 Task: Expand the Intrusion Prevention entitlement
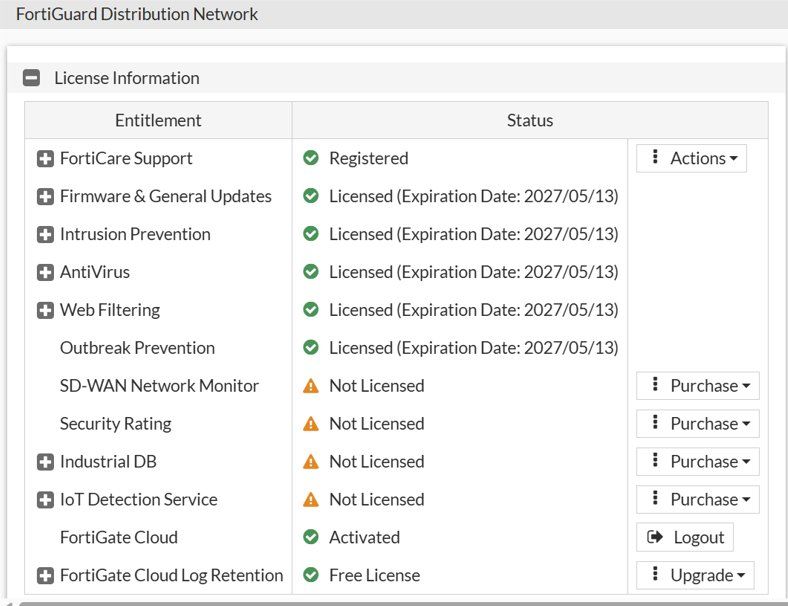pos(45,234)
